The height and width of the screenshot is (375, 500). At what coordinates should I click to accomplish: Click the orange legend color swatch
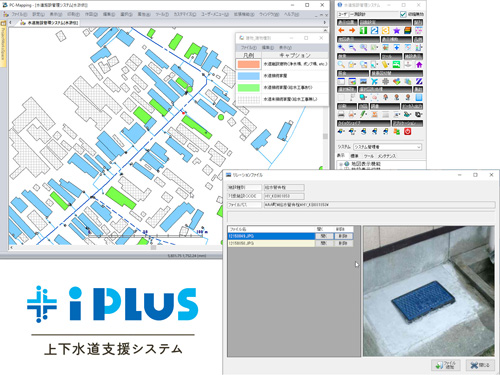click(x=248, y=64)
